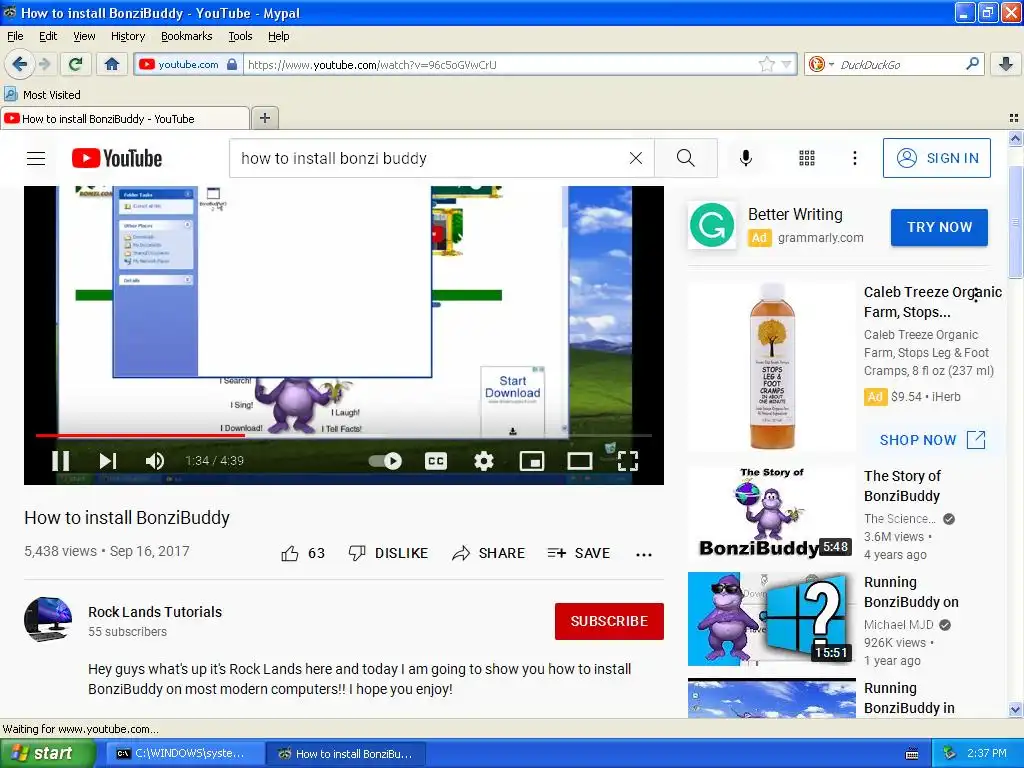Click the system tray keyboard icon
The image size is (1024, 768).
pos(912,754)
